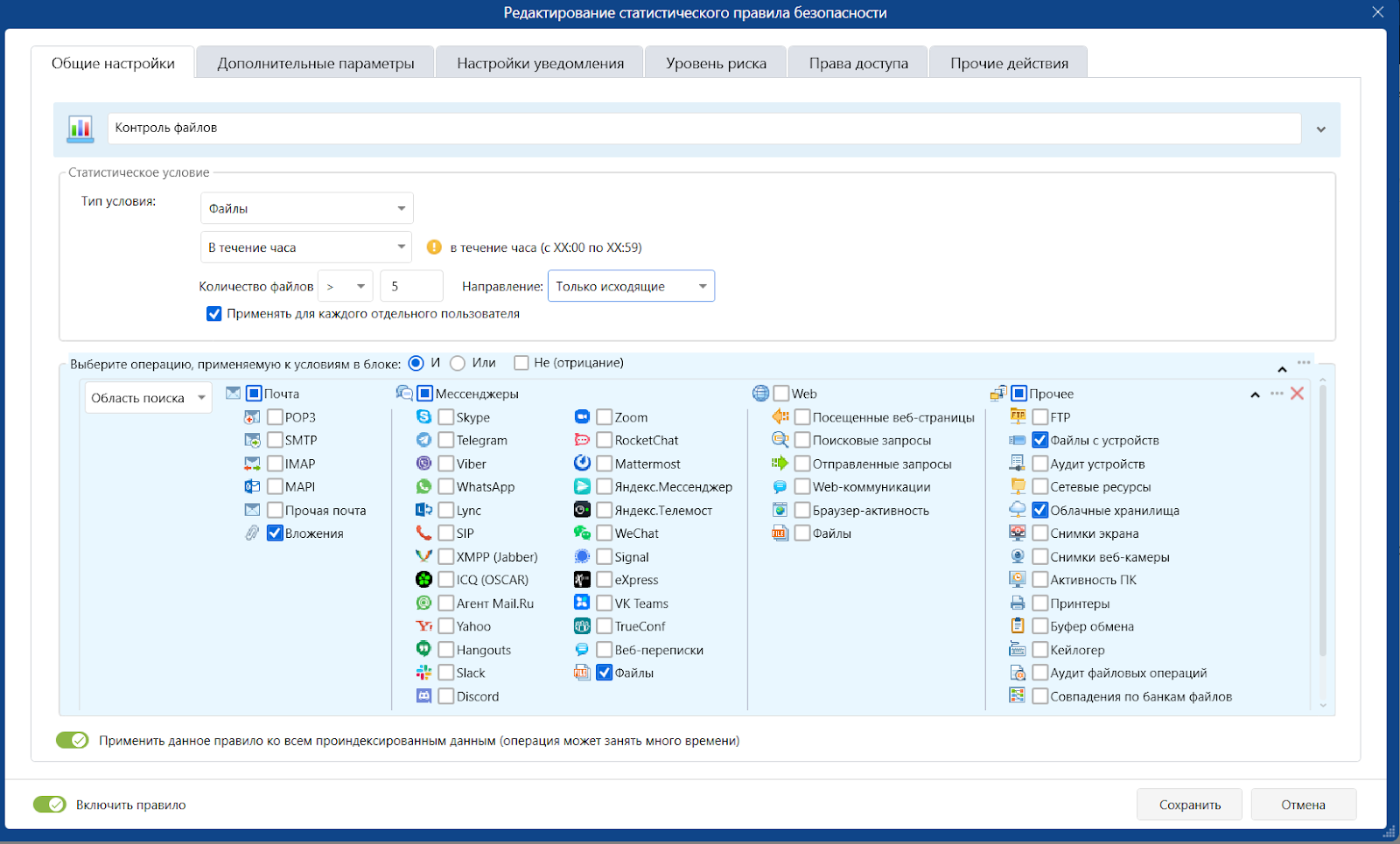Click the Signal icon
The image size is (1400, 844).
[582, 556]
